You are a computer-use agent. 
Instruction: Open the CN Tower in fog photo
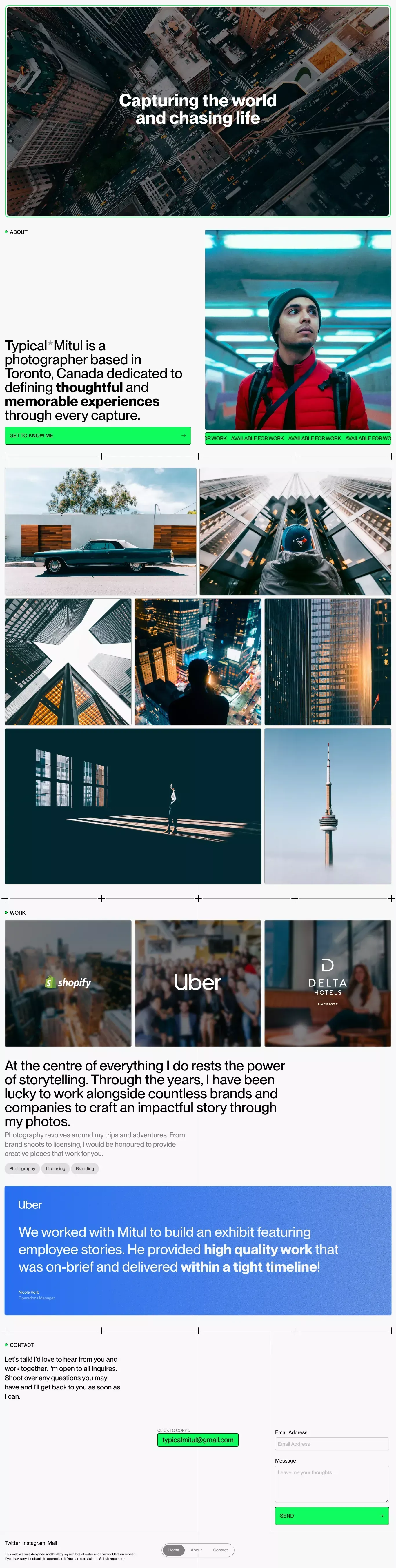[328, 806]
